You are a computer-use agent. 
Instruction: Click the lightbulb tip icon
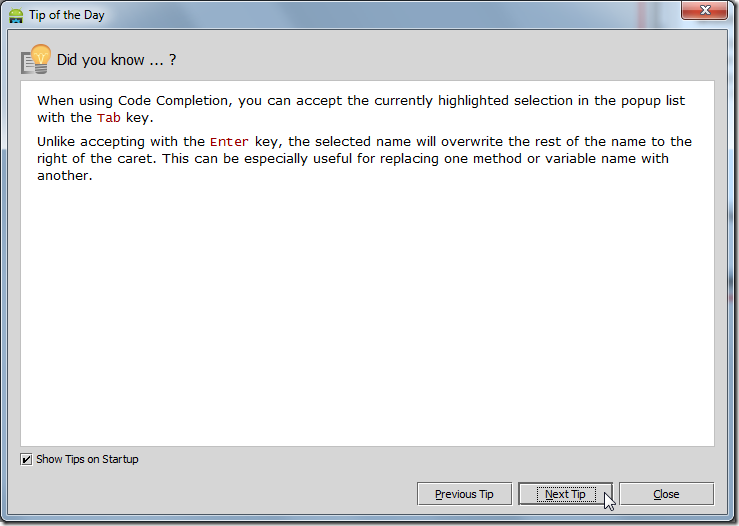tap(36, 59)
